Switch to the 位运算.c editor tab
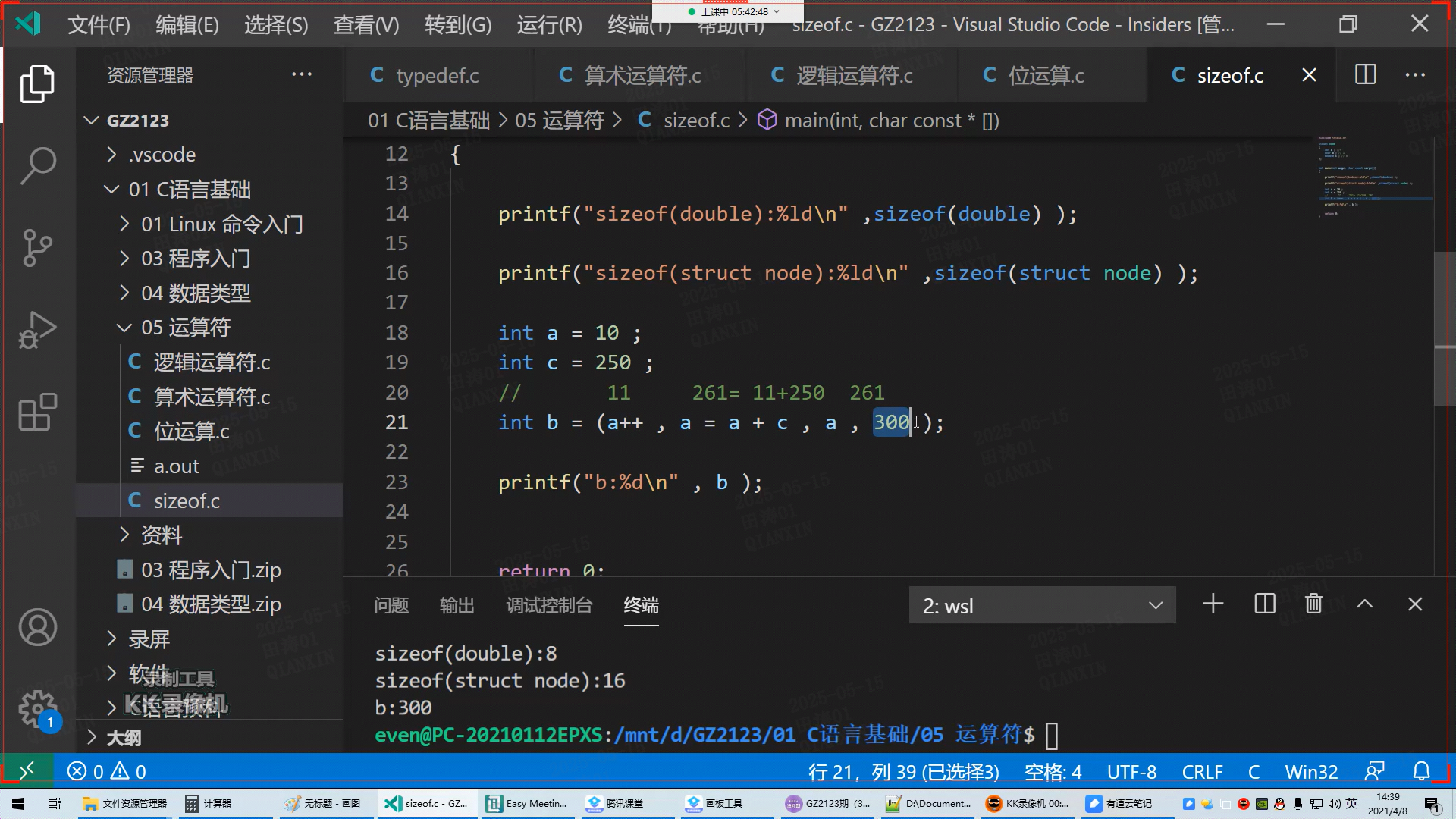 click(x=1045, y=75)
